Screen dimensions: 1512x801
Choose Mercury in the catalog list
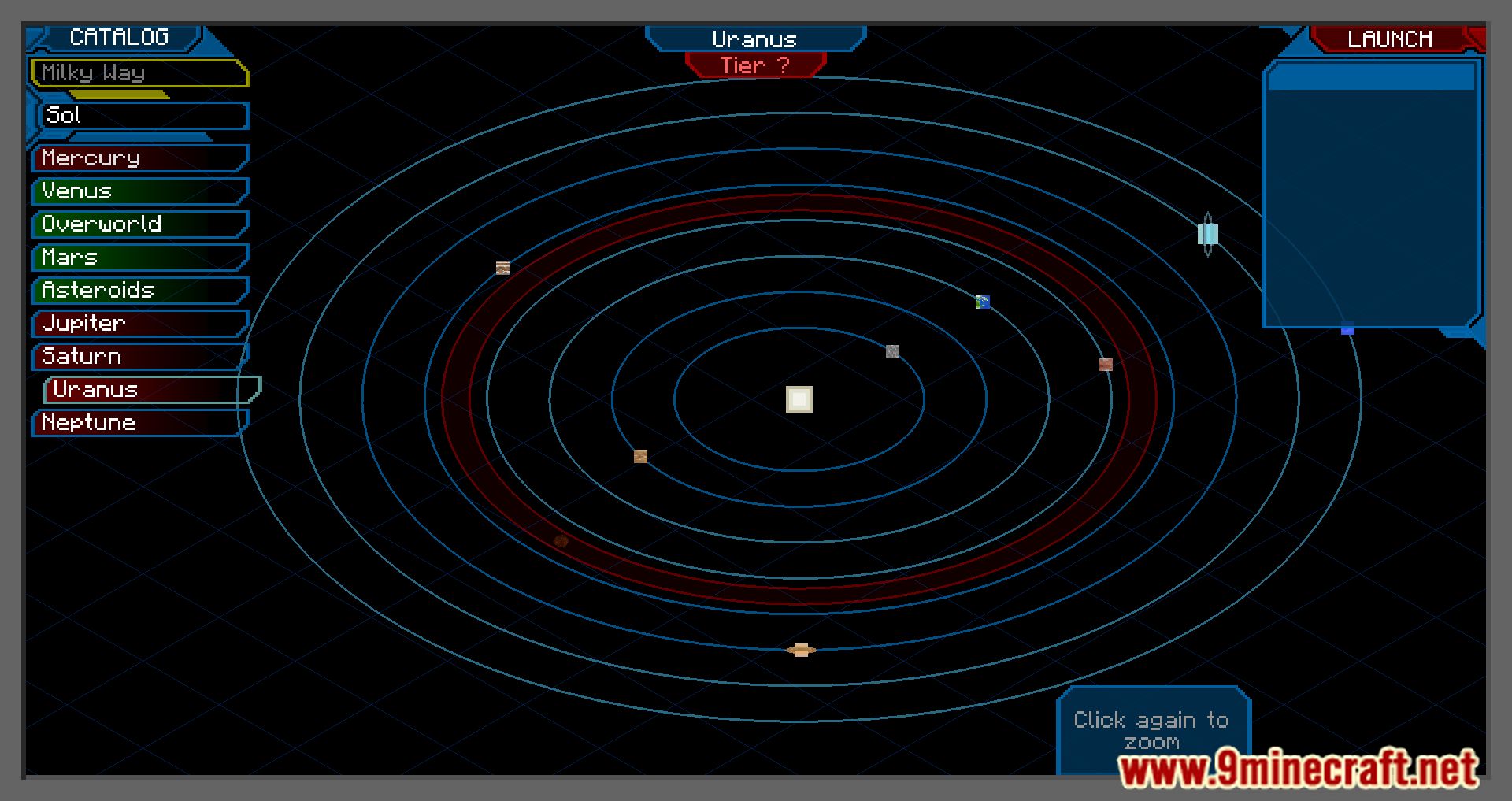pyautogui.click(x=140, y=158)
